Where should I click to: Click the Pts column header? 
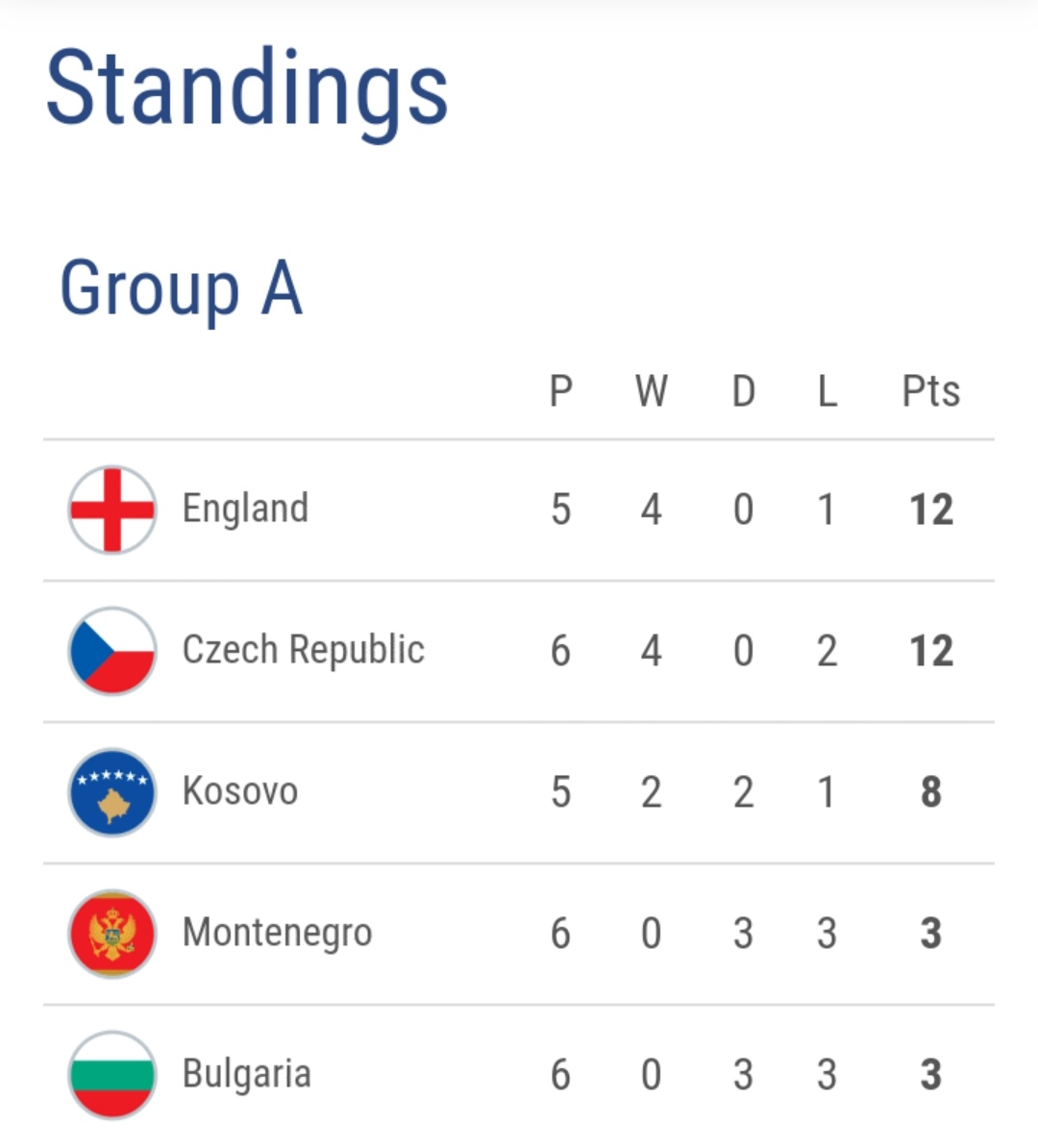(x=930, y=391)
